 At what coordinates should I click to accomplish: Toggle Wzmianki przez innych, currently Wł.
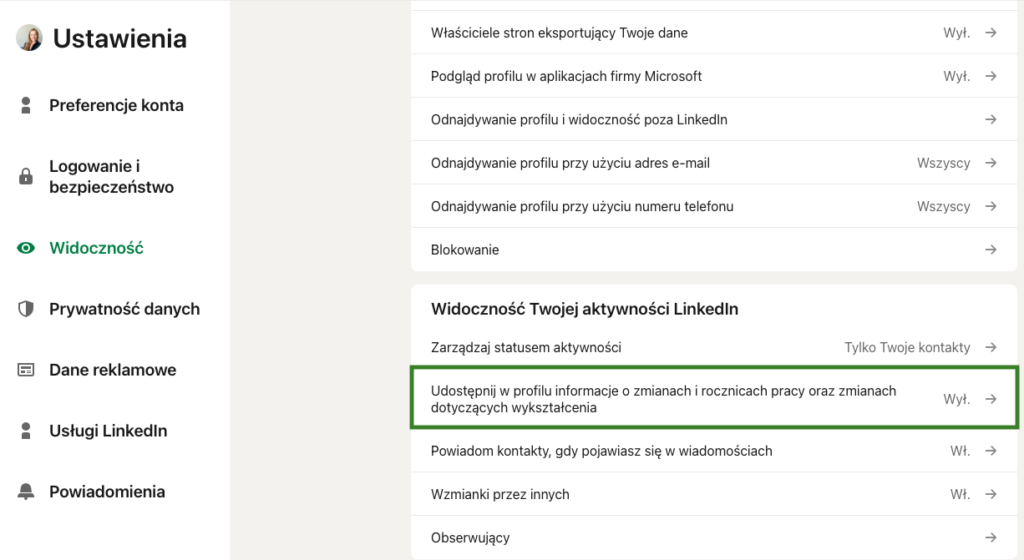(x=960, y=494)
